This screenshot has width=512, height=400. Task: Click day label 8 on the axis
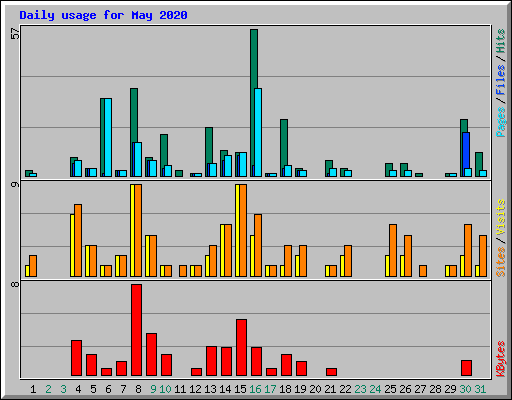coord(138,389)
